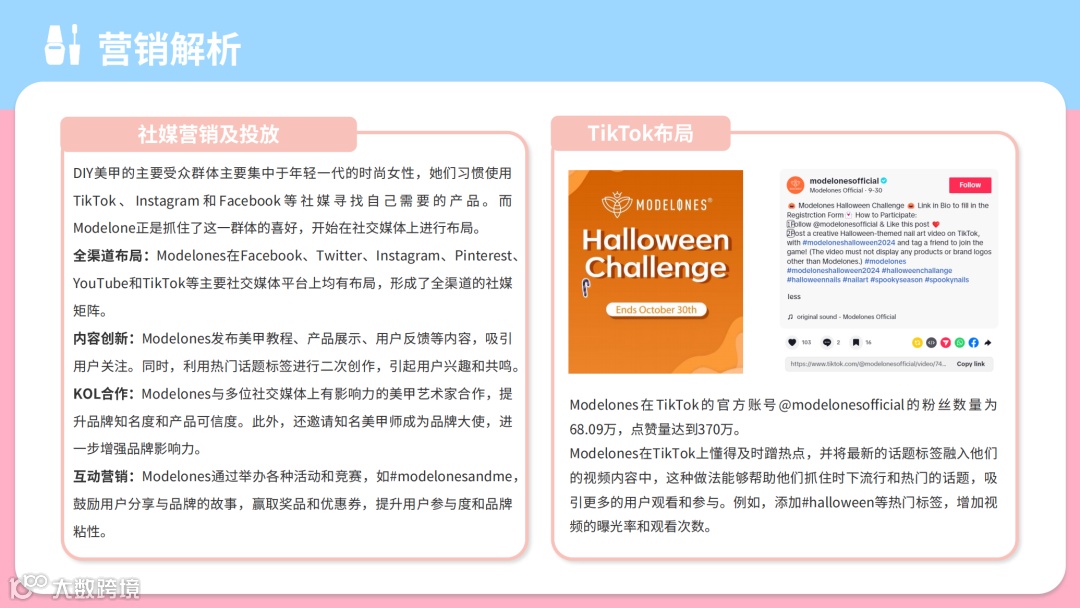Open #modeloneshalloween2024 hashtag after the word 'with'
The height and width of the screenshot is (608, 1080).
[849, 242]
